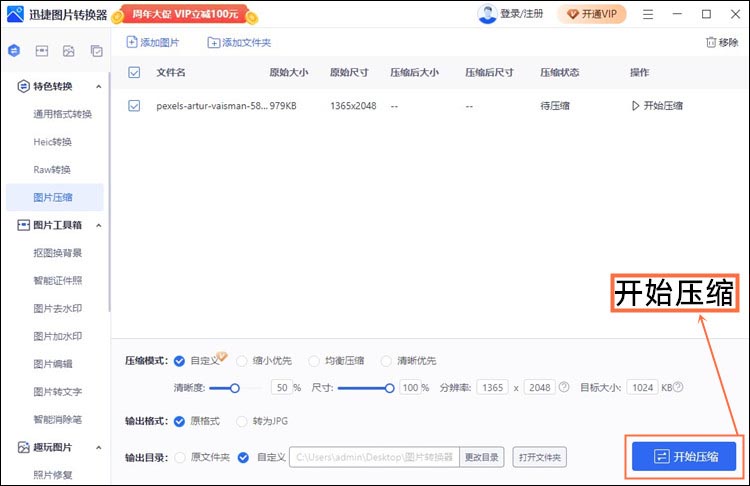Open 抠图换背景 in sidebar

point(57,253)
